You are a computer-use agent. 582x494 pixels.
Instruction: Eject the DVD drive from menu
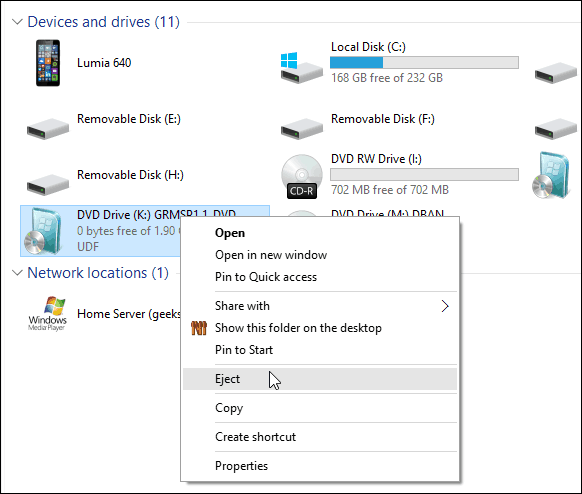[x=320, y=379]
